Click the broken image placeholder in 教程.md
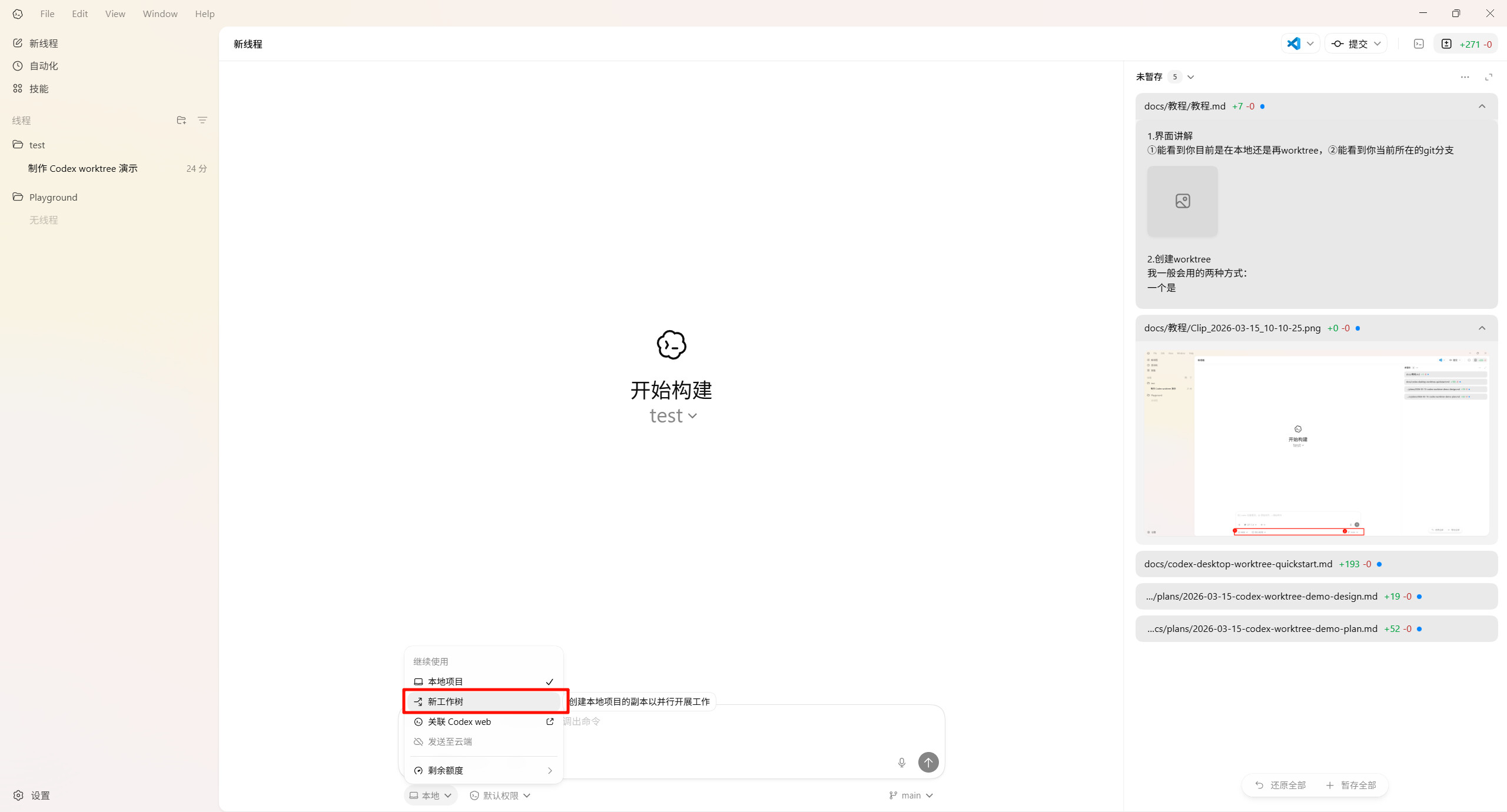This screenshot has height=812, width=1507. pos(1182,201)
